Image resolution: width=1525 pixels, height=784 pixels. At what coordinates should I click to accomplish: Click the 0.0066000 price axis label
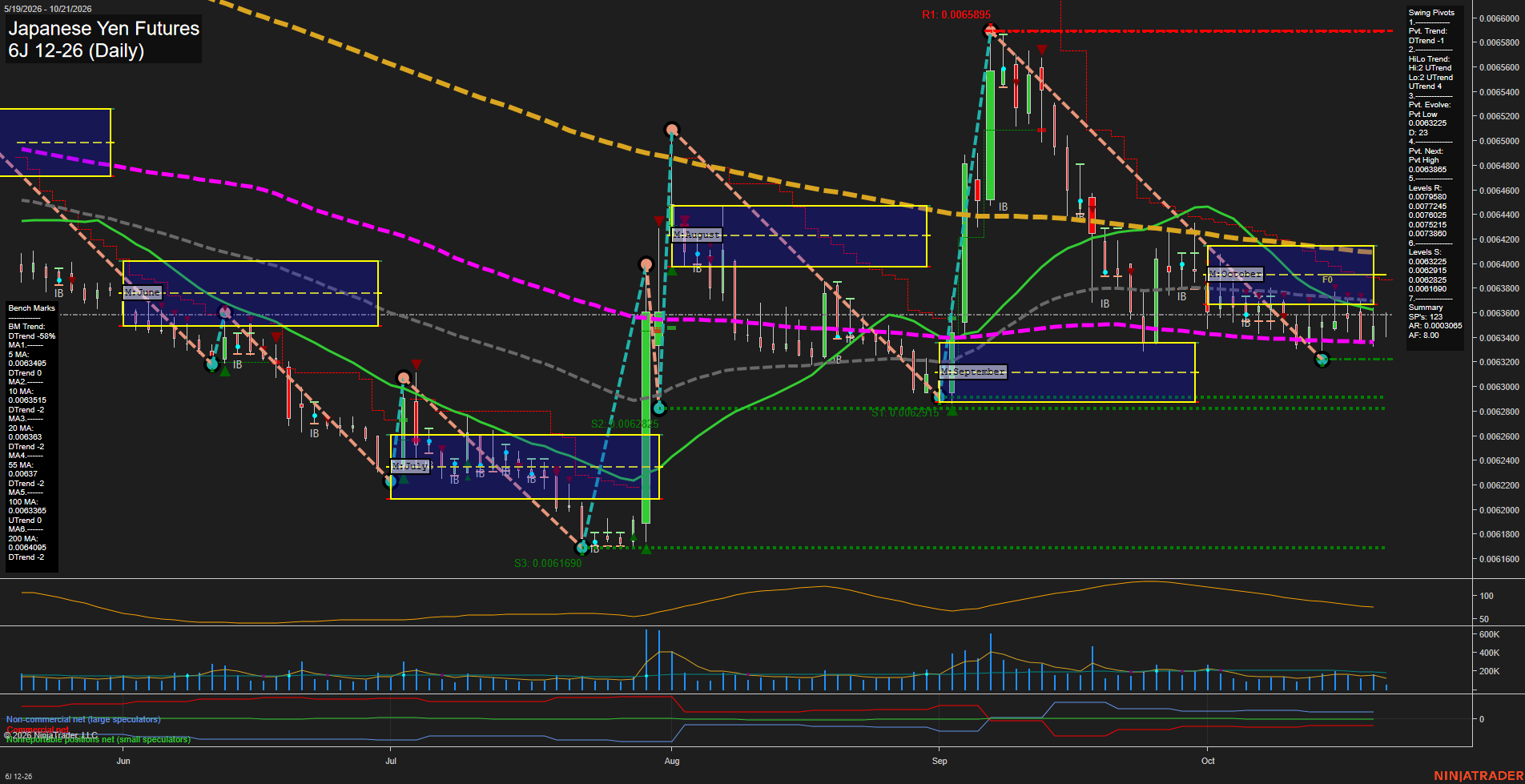(x=1499, y=18)
